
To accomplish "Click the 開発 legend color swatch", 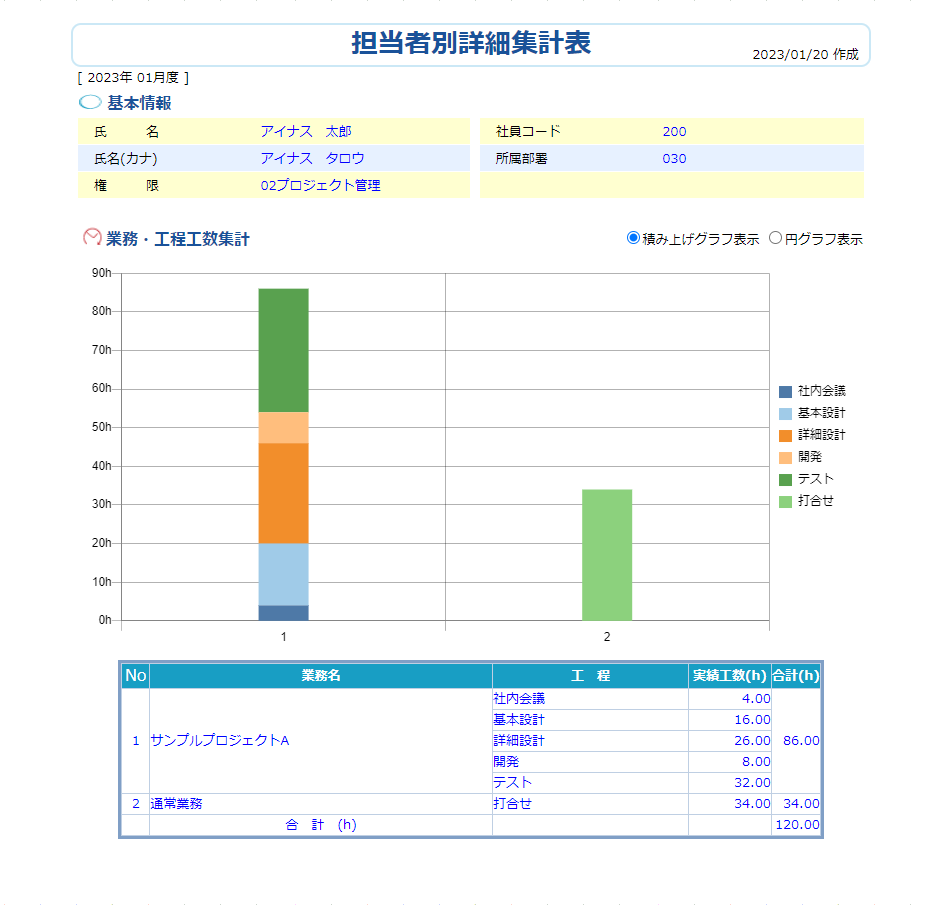I will pos(785,457).
